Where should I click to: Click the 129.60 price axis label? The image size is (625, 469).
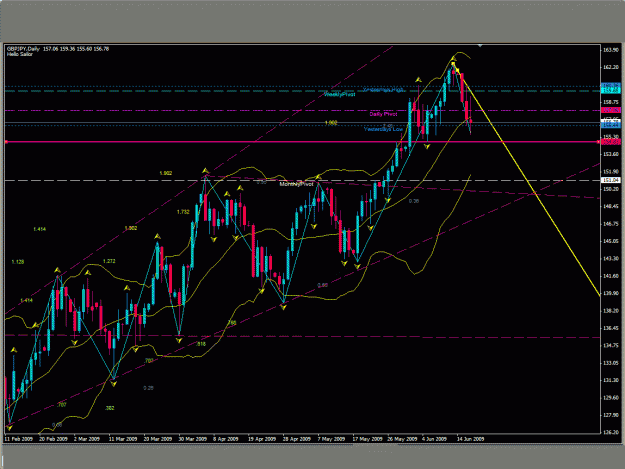(x=611, y=398)
